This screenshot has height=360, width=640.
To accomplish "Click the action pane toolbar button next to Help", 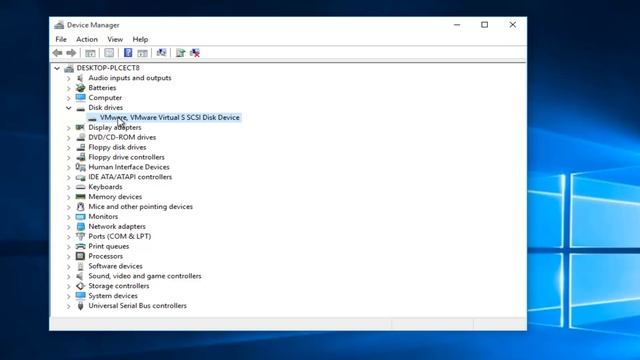I will pyautogui.click(x=142, y=53).
